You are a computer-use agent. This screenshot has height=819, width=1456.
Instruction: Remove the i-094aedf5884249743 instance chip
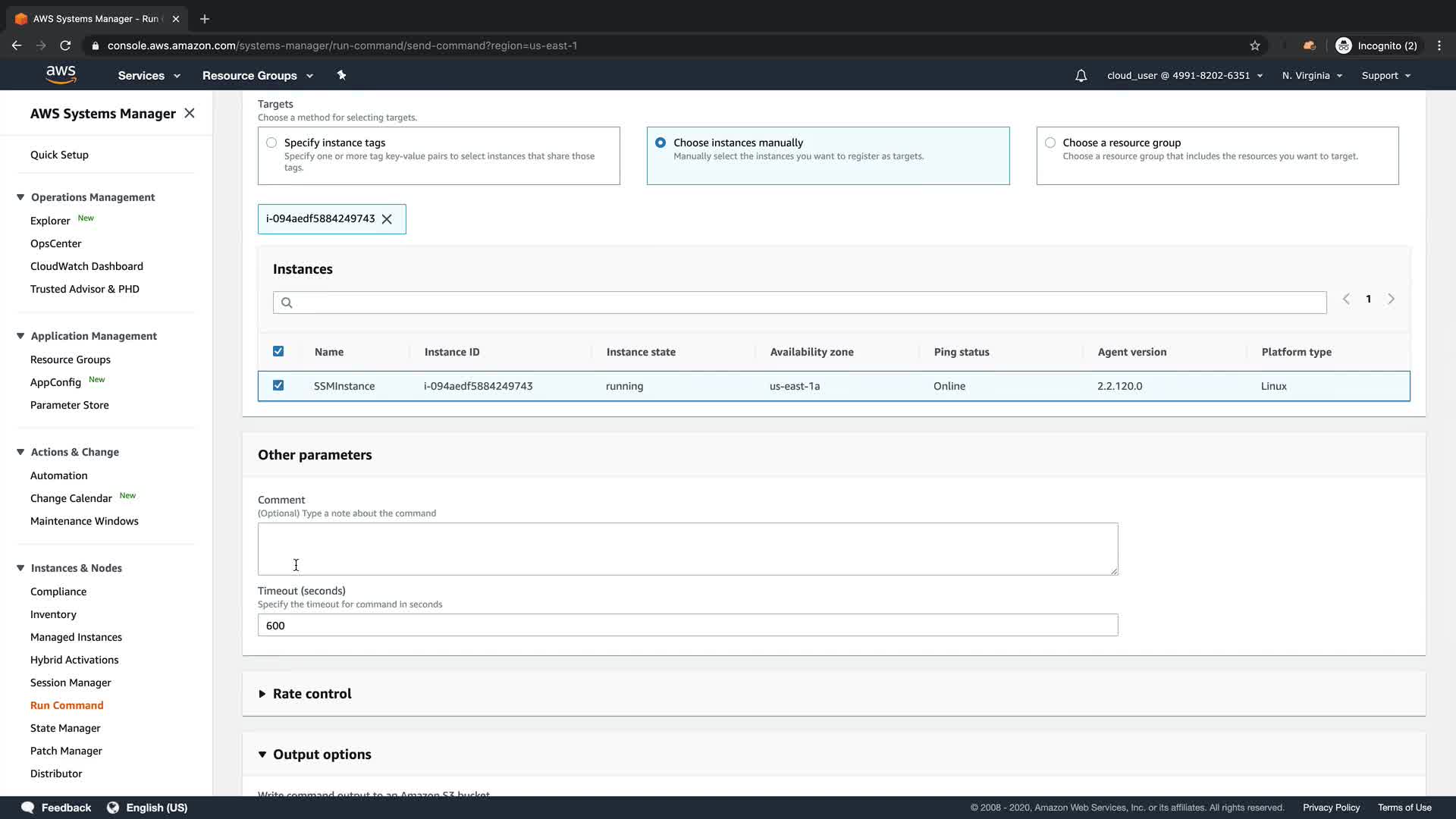tap(387, 219)
